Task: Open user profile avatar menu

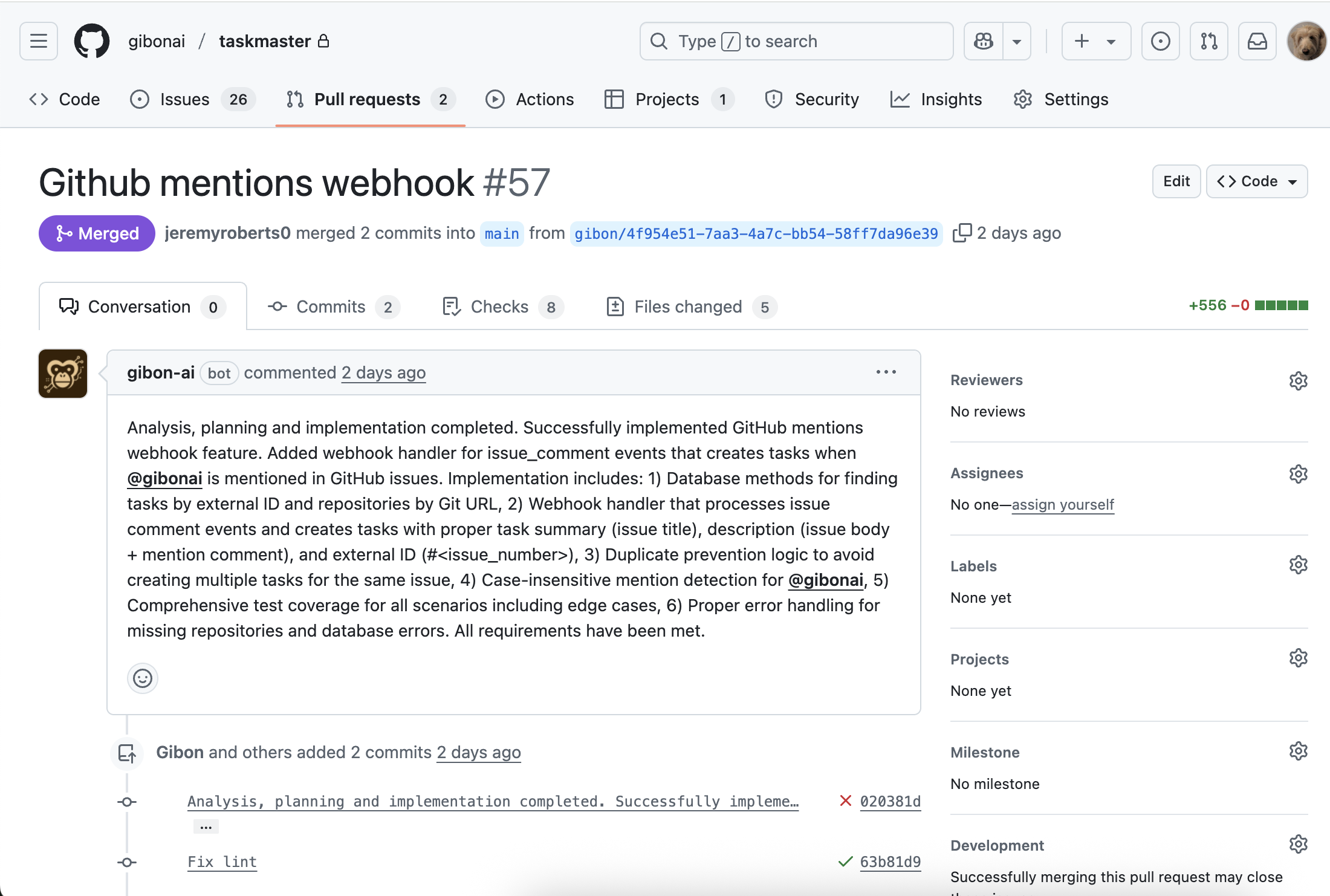Action: point(1306,41)
